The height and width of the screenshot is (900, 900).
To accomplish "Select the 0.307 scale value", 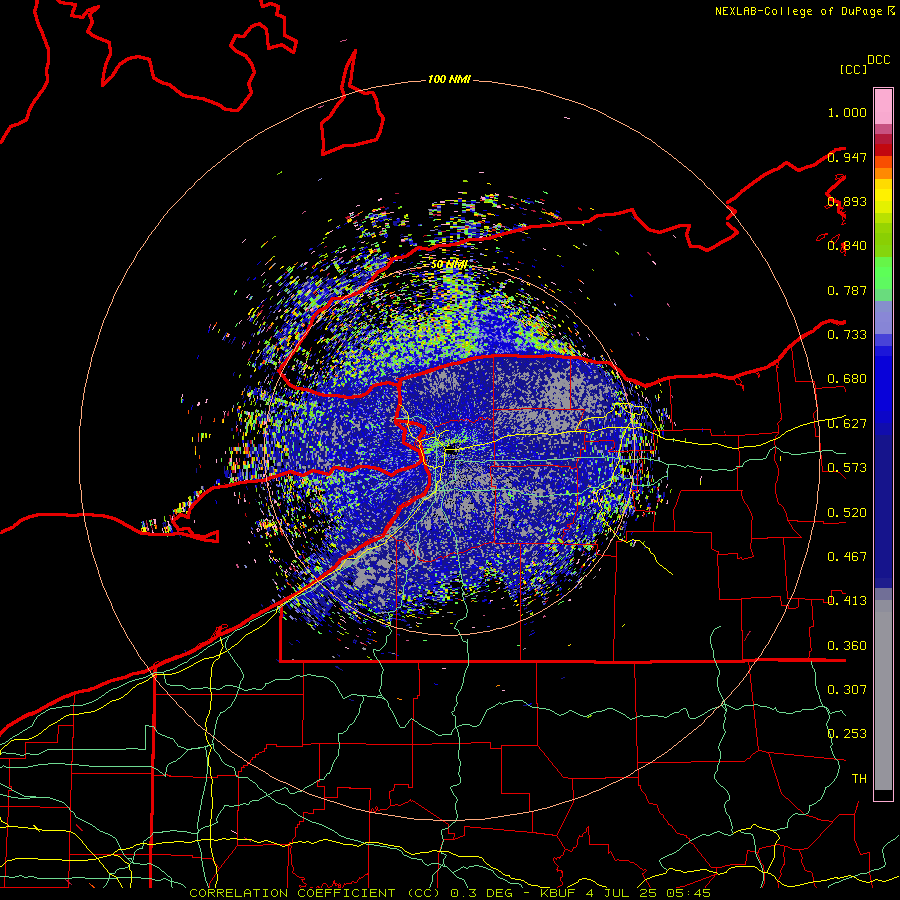I will coord(847,689).
